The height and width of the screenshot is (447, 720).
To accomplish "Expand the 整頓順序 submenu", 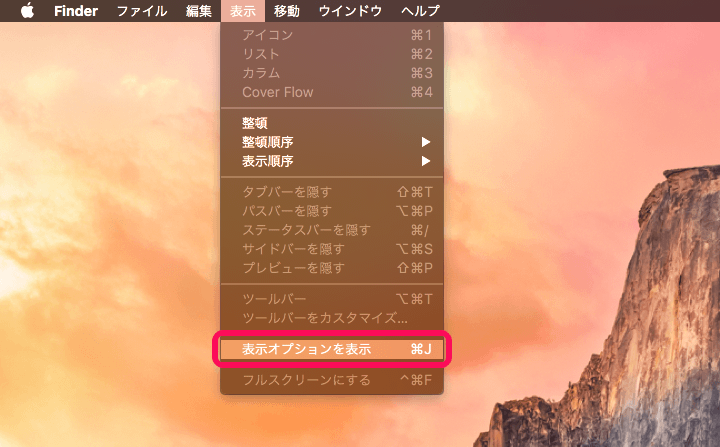I will click(332, 142).
